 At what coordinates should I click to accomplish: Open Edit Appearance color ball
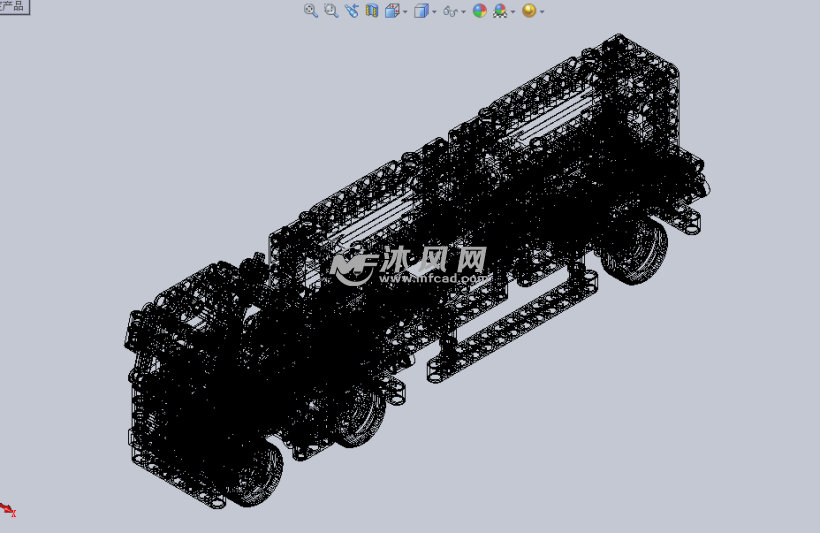[x=480, y=11]
